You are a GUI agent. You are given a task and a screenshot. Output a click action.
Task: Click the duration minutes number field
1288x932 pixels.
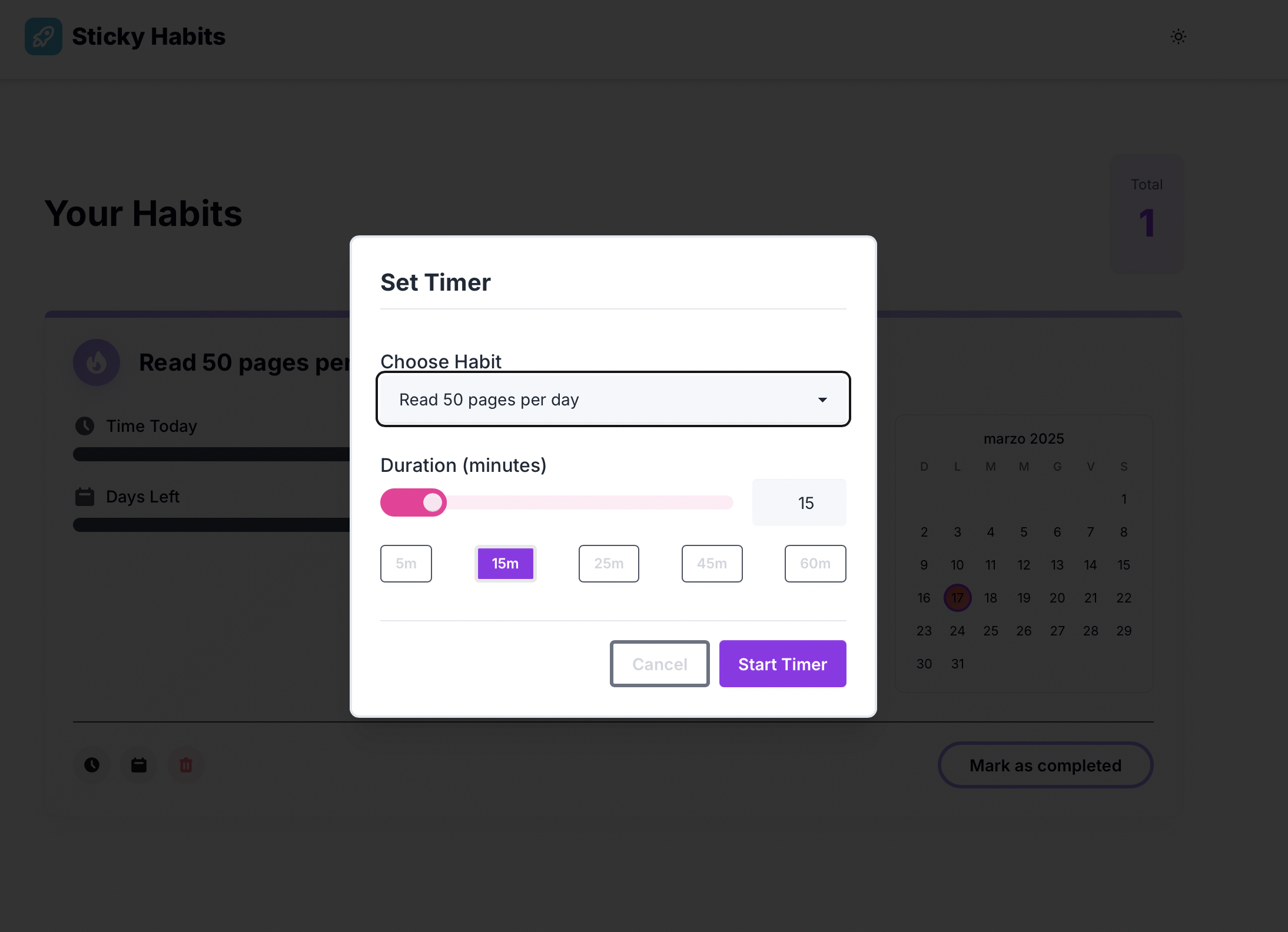799,502
